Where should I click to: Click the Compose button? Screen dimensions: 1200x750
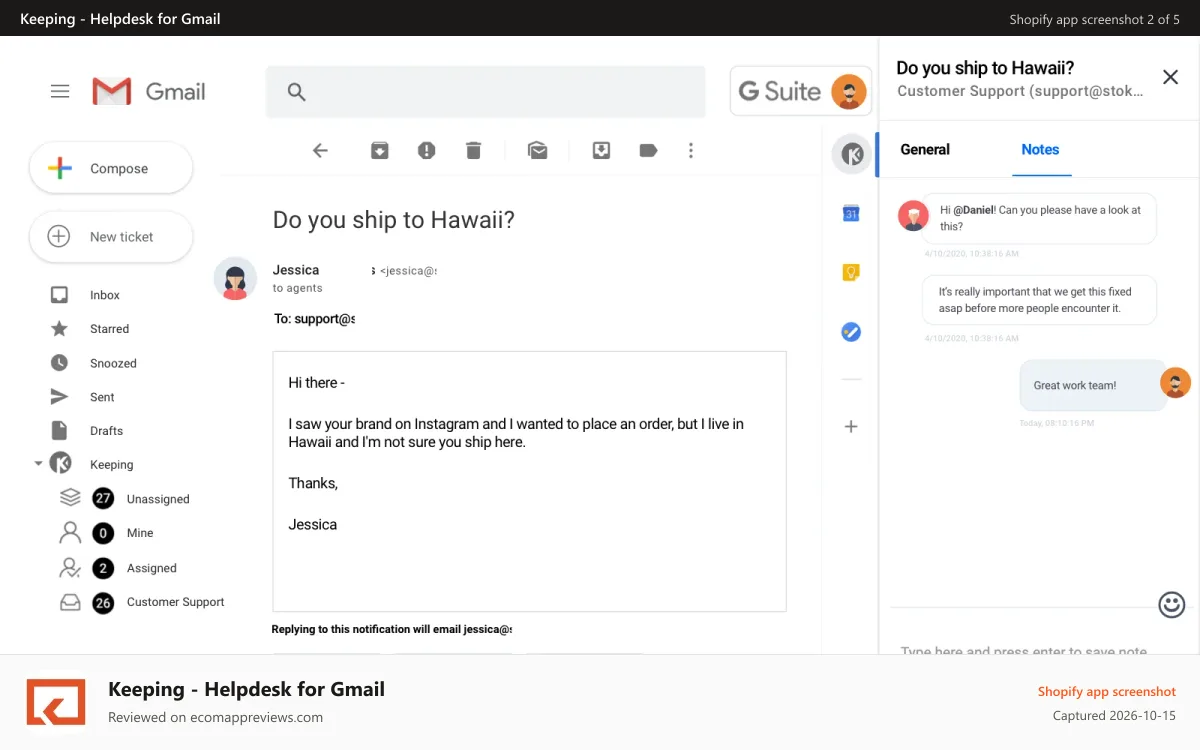click(111, 168)
